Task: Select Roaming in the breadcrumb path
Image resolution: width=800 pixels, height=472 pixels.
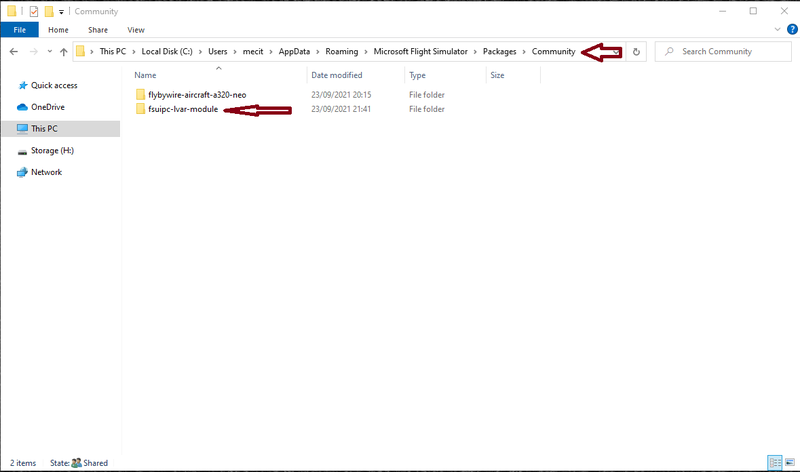Action: [x=341, y=52]
